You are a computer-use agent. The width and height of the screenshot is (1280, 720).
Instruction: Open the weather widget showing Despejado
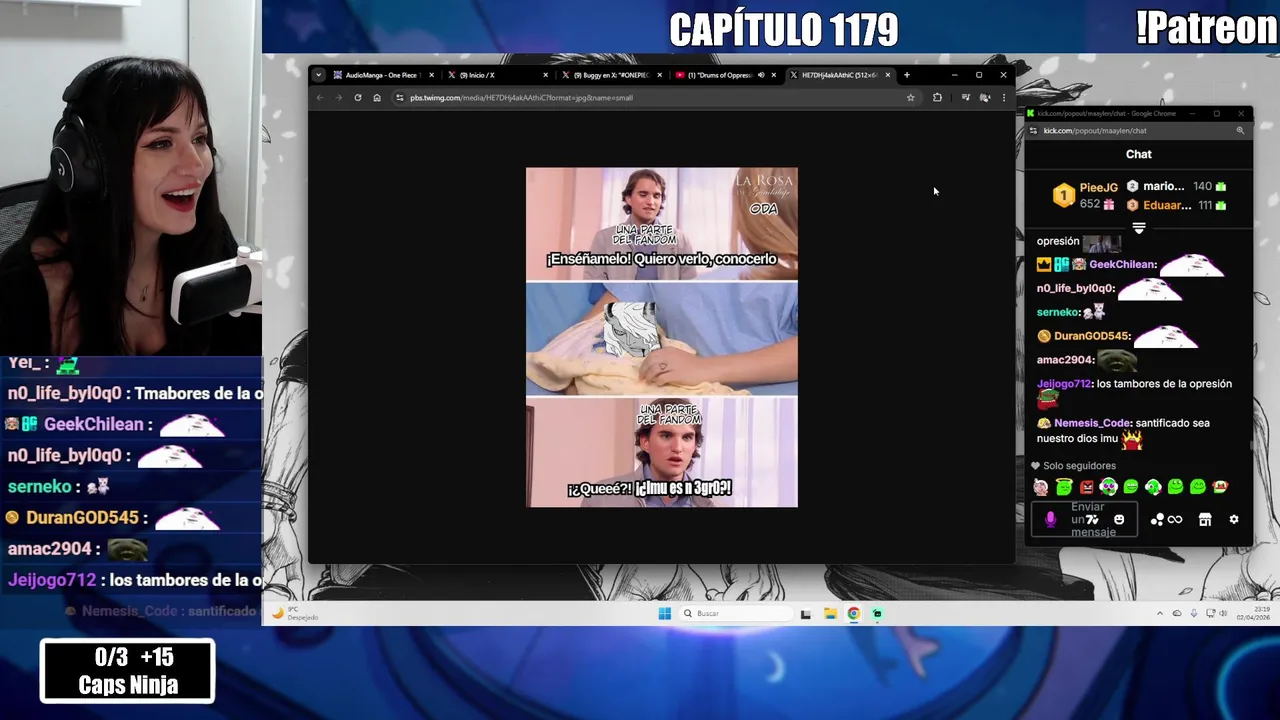[x=296, y=613]
